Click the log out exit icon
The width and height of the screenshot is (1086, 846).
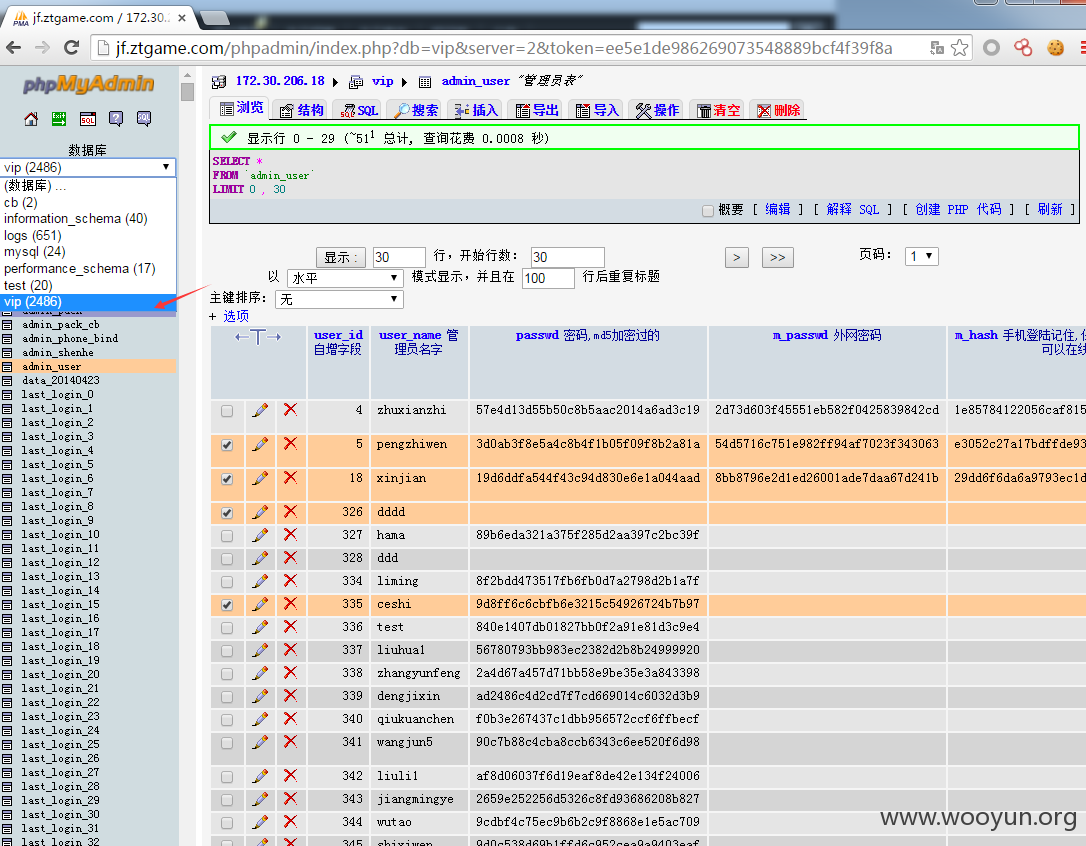pos(59,119)
